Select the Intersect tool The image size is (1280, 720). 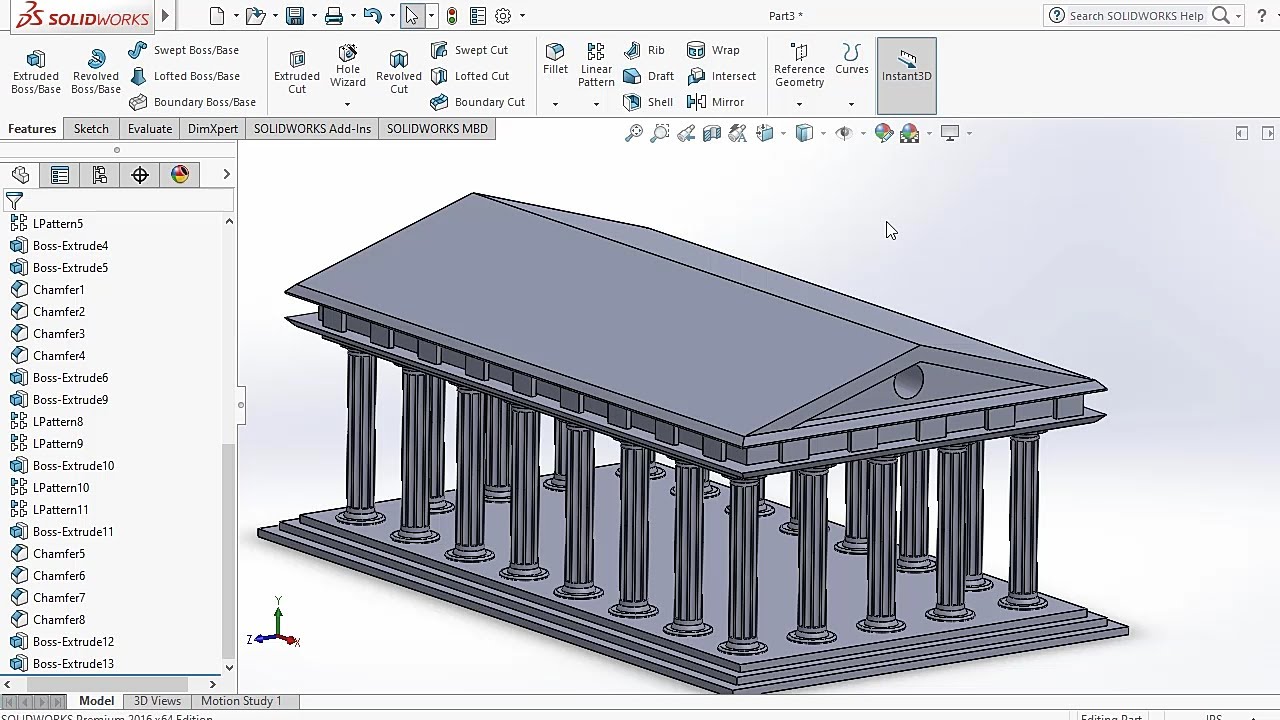click(721, 76)
